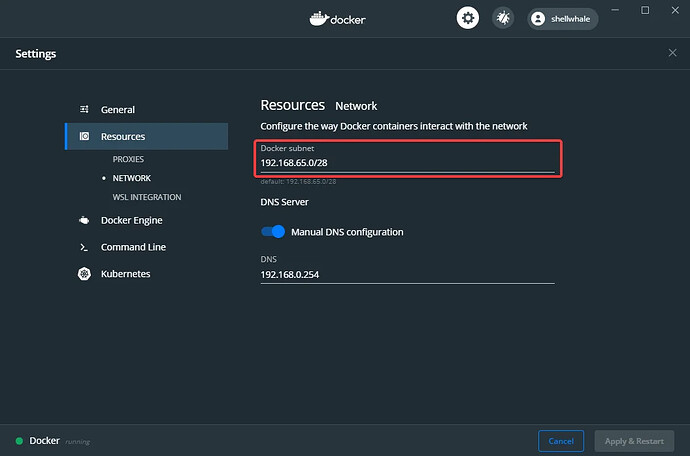Open WSL Integration sub-section
The width and height of the screenshot is (690, 456).
click(147, 197)
